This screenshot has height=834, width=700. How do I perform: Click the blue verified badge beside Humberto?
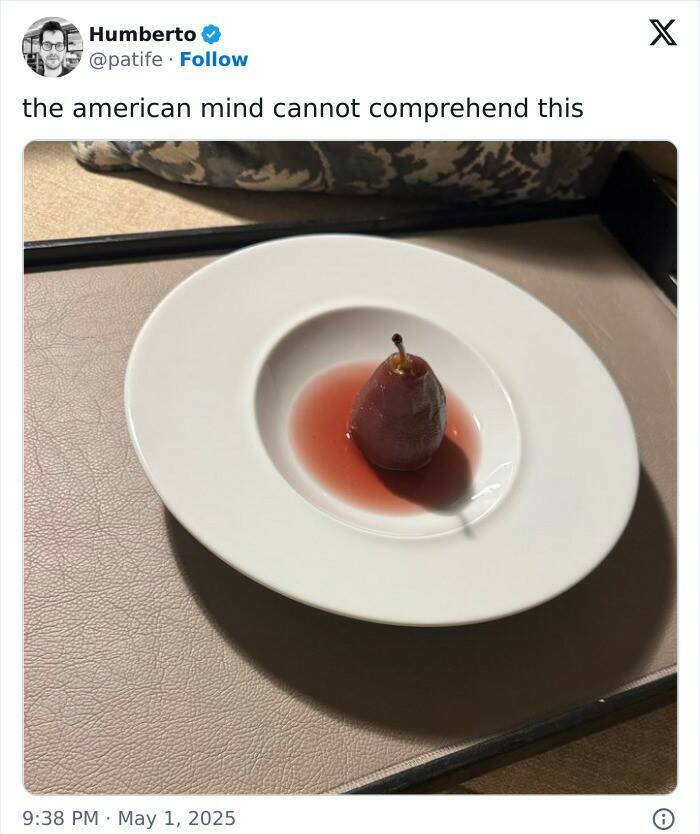pyautogui.click(x=212, y=35)
